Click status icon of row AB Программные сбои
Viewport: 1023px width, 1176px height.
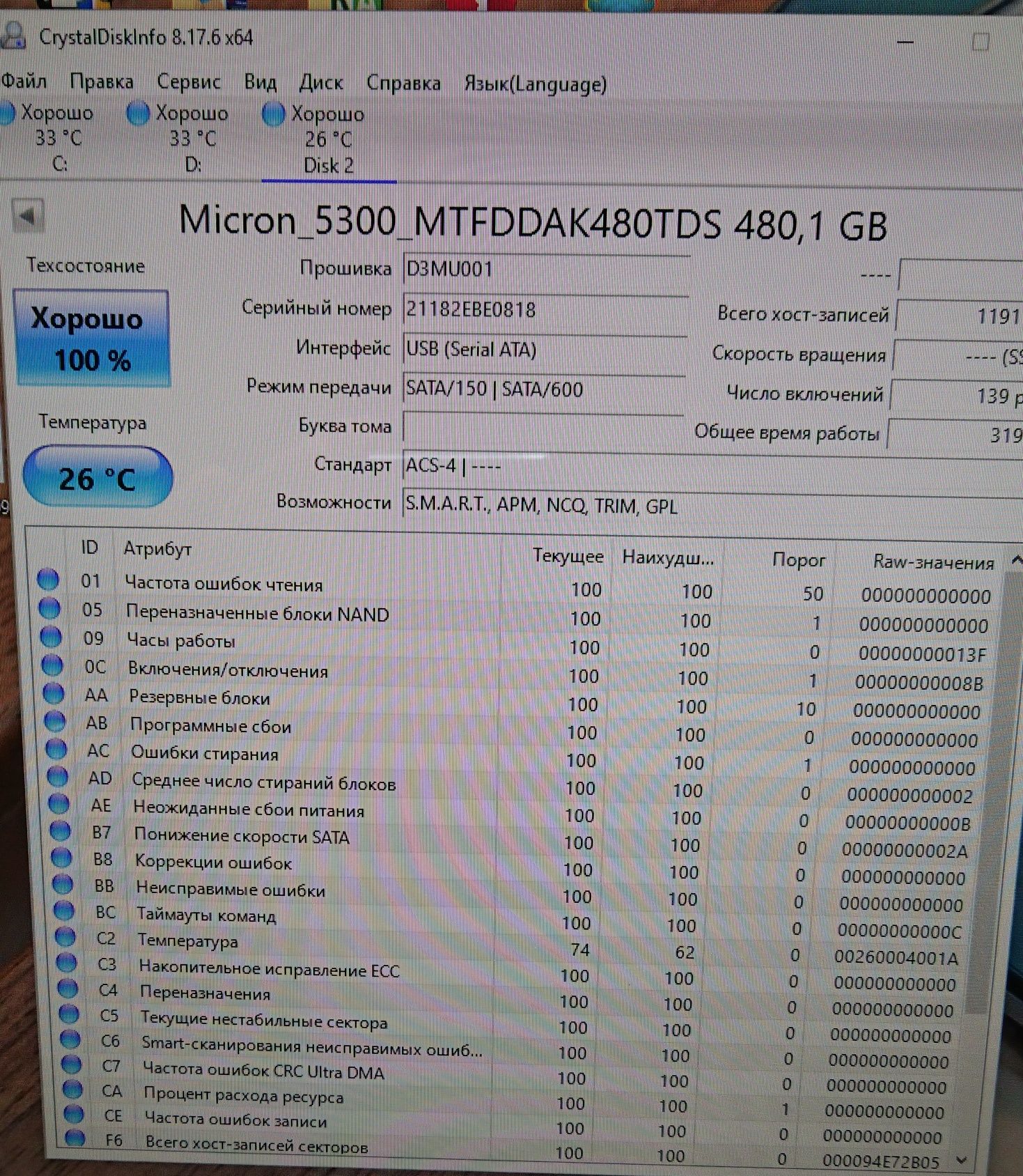(x=55, y=721)
